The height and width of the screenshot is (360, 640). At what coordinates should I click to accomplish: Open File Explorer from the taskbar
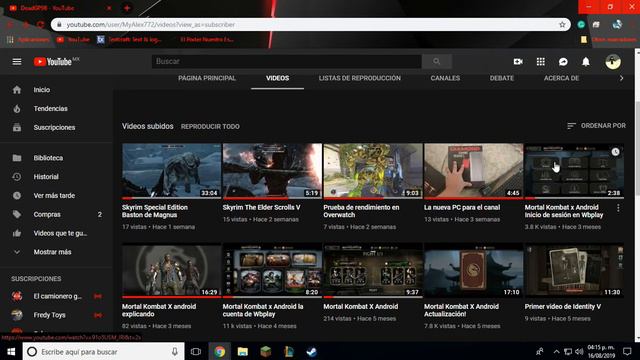[x=243, y=351]
